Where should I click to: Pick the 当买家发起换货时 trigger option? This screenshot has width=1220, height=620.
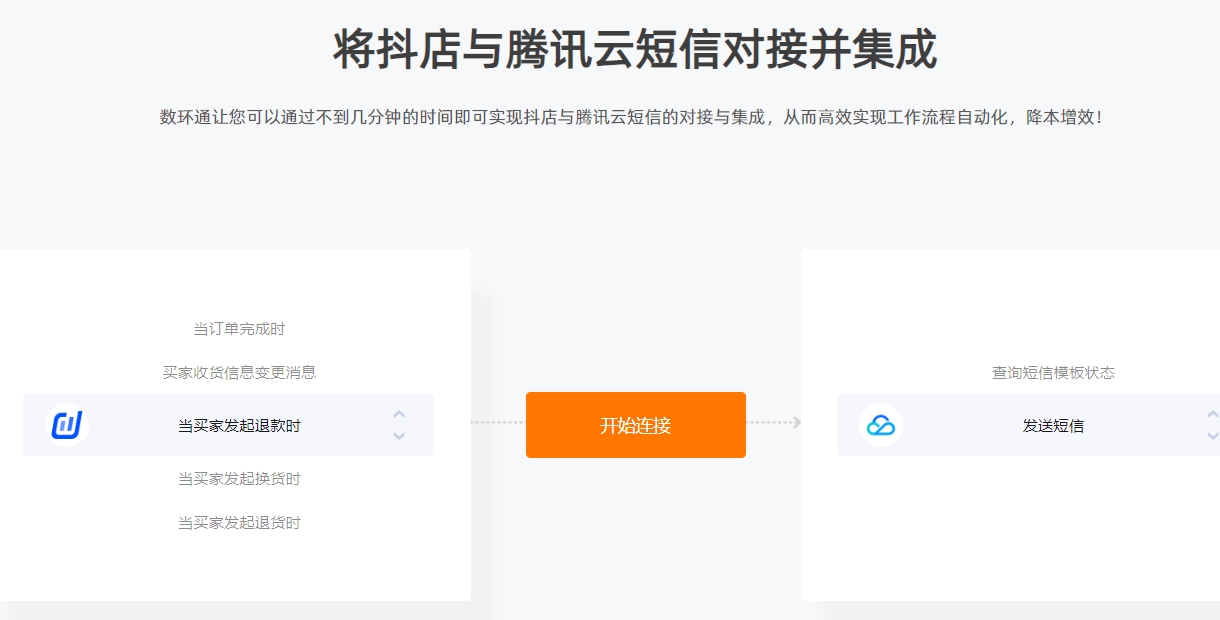[239, 479]
